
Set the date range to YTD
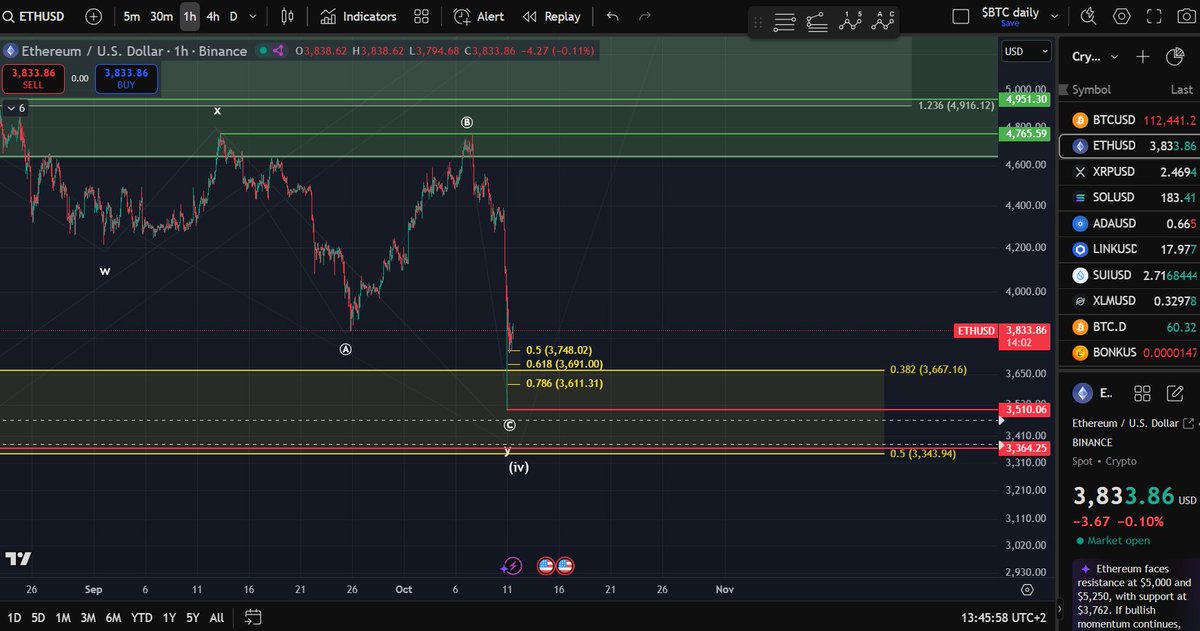click(142, 617)
